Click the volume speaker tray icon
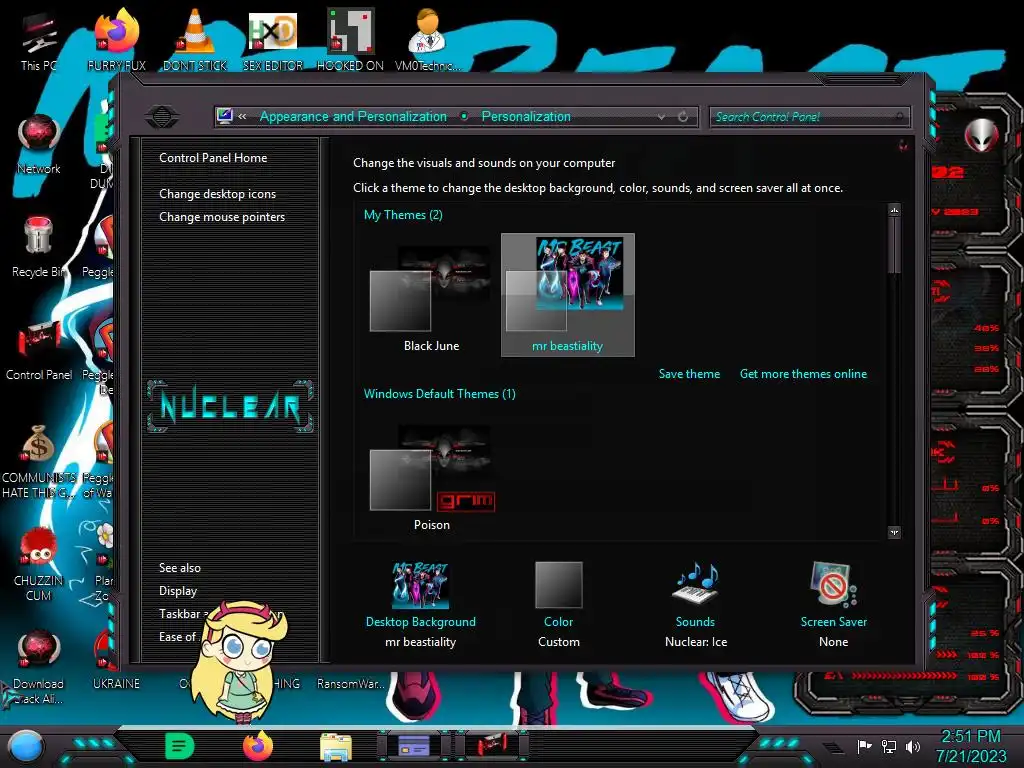 [x=912, y=746]
